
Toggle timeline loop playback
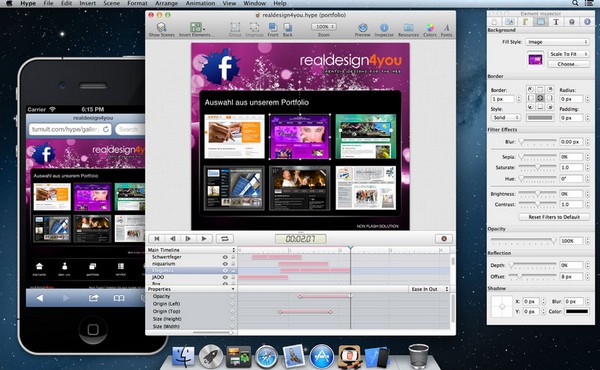coord(225,239)
